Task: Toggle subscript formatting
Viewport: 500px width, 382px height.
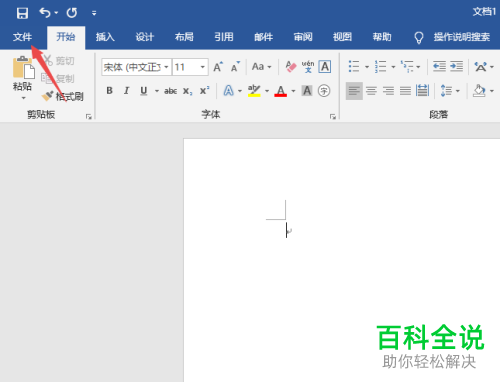Action: tap(187, 91)
